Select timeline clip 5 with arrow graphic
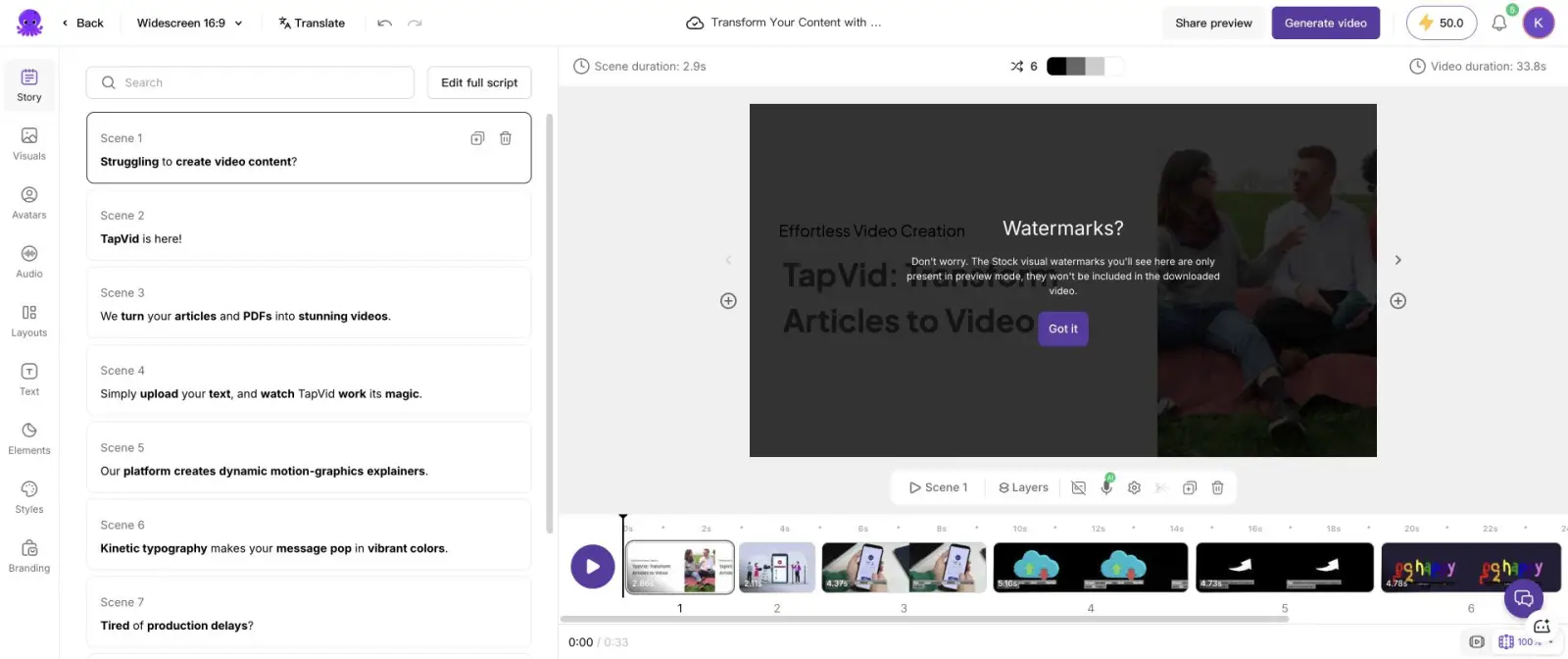Screen dimensions: 1568x659 1285,567
